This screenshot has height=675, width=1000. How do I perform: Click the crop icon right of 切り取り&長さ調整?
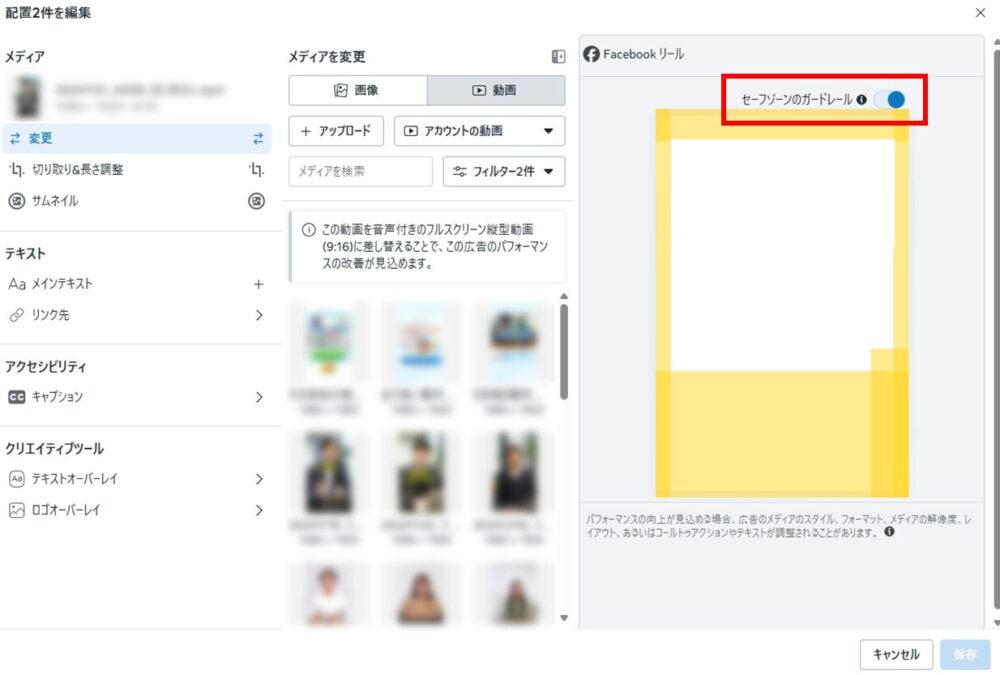(258, 170)
